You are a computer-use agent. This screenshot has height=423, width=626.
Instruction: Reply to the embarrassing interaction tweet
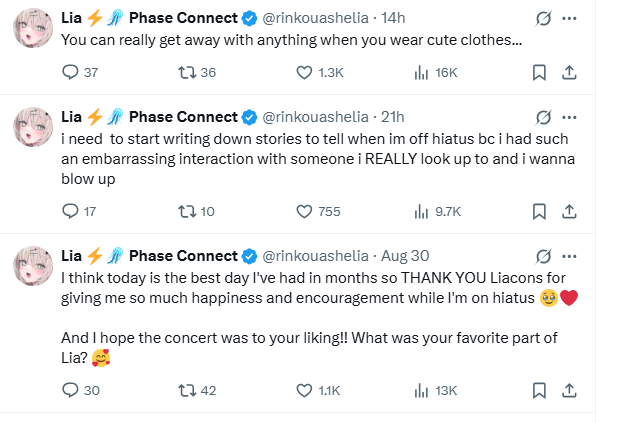(71, 211)
